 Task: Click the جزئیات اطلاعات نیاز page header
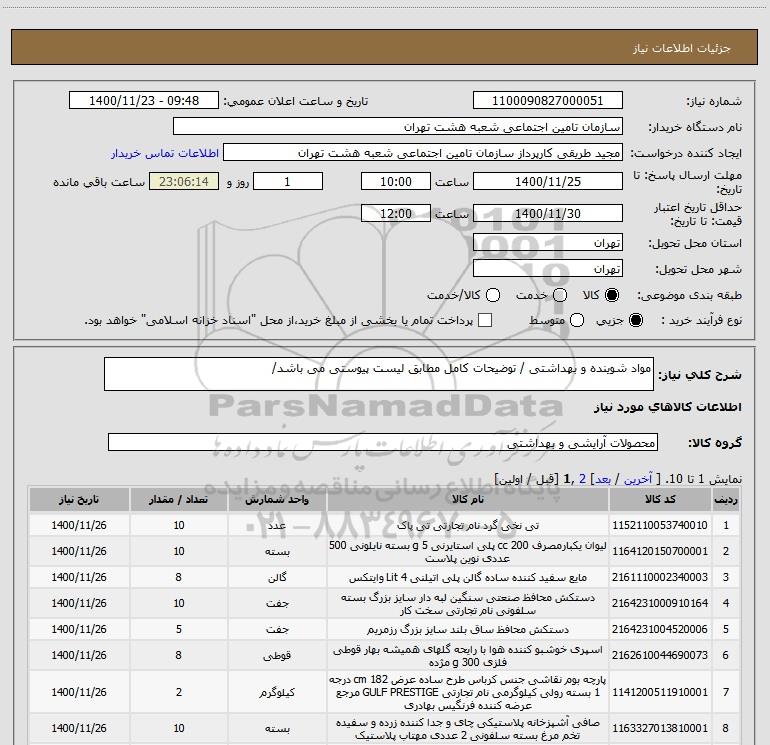tap(681, 48)
